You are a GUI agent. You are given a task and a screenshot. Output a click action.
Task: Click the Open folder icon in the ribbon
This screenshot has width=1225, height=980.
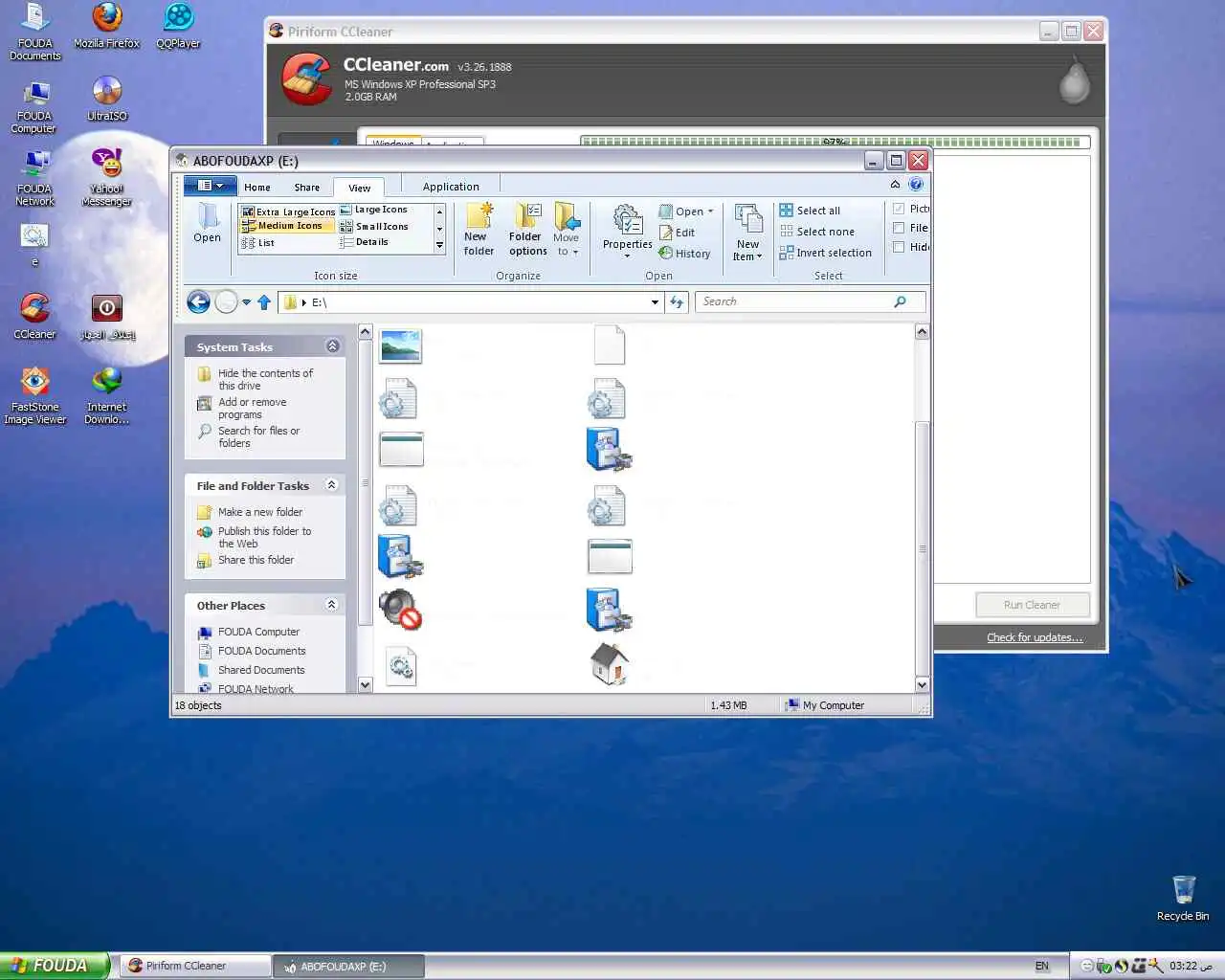[x=207, y=223]
